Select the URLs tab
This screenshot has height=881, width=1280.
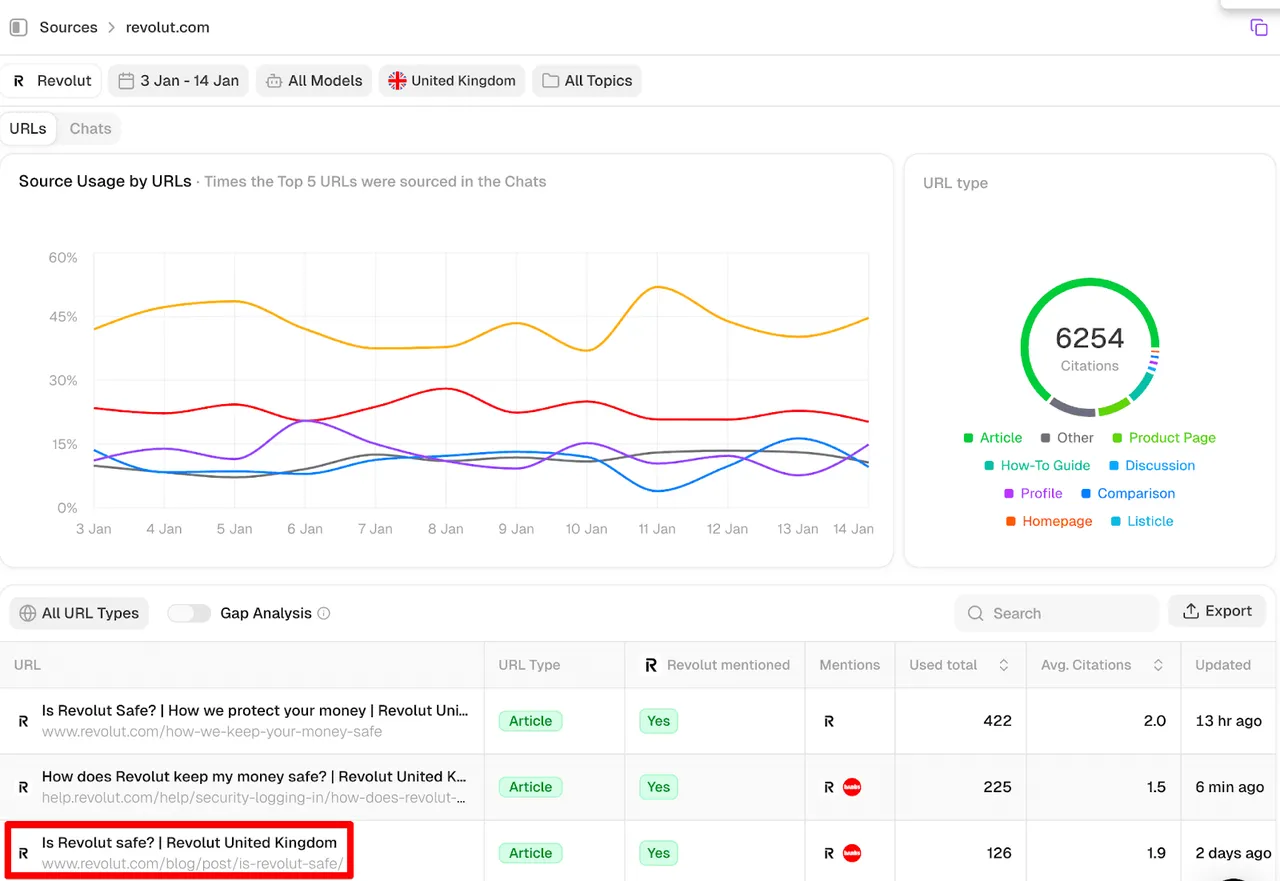click(28, 129)
